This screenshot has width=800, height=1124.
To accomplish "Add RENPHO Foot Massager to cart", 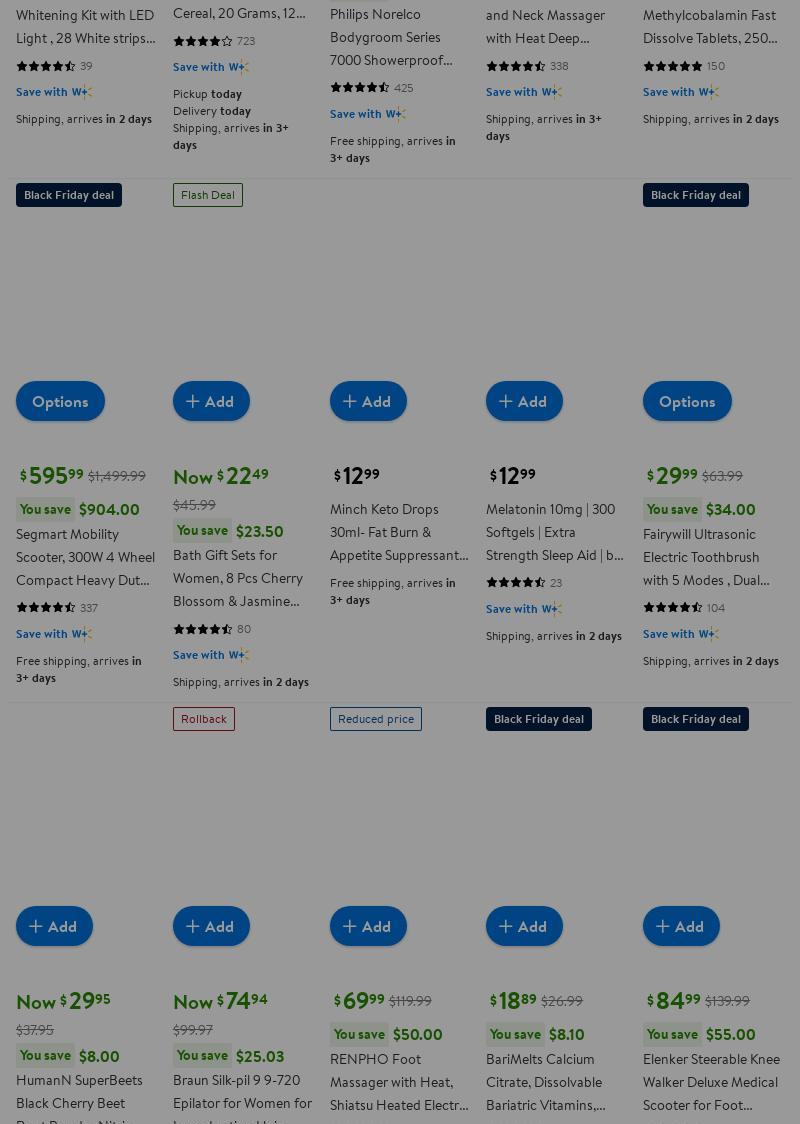I will point(368,926).
